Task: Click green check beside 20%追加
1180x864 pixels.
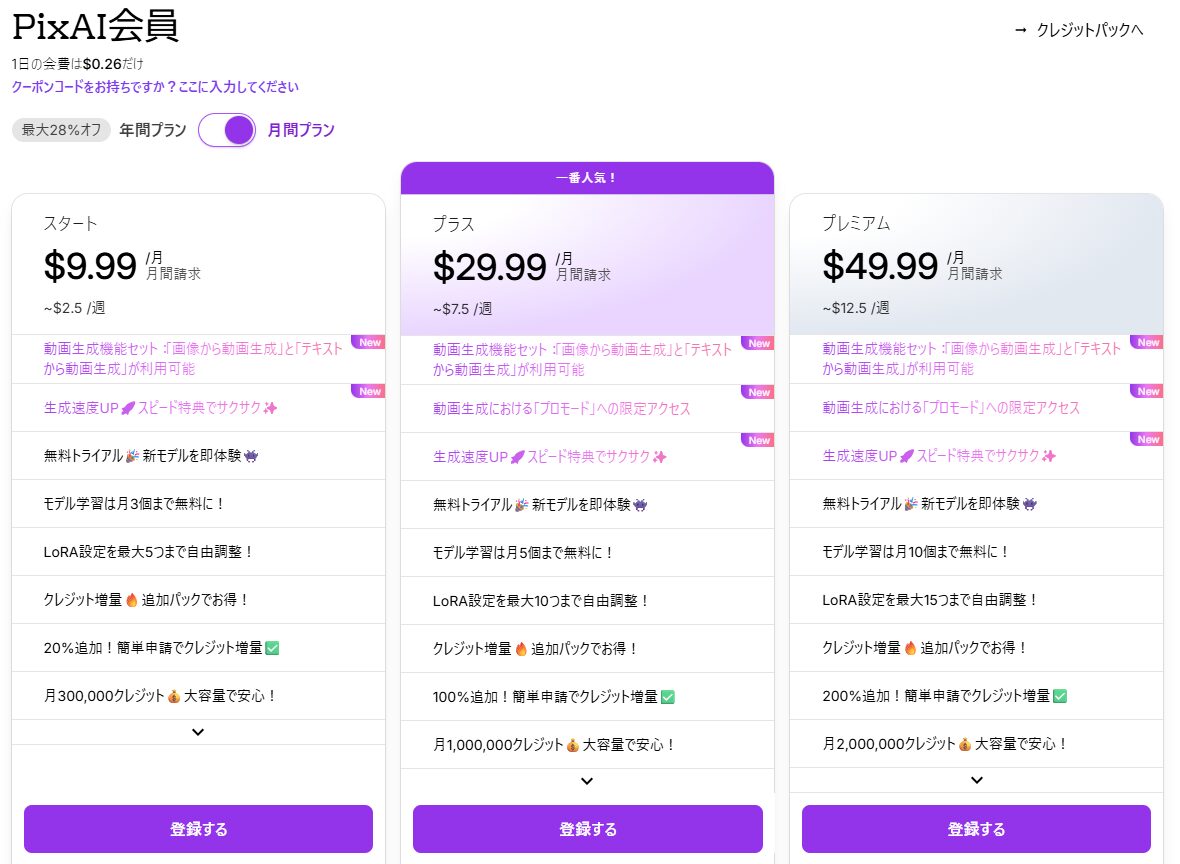Action: [x=272, y=648]
